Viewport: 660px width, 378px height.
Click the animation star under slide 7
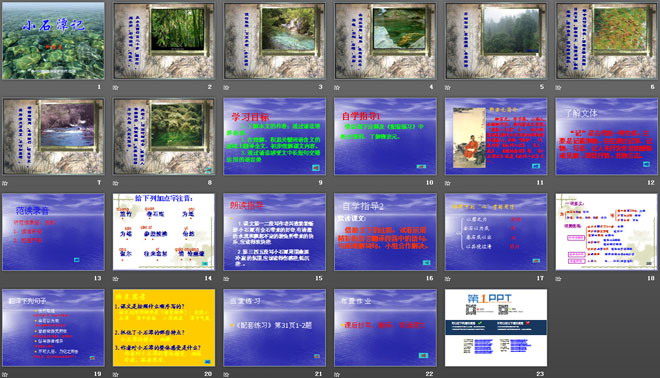(5, 183)
